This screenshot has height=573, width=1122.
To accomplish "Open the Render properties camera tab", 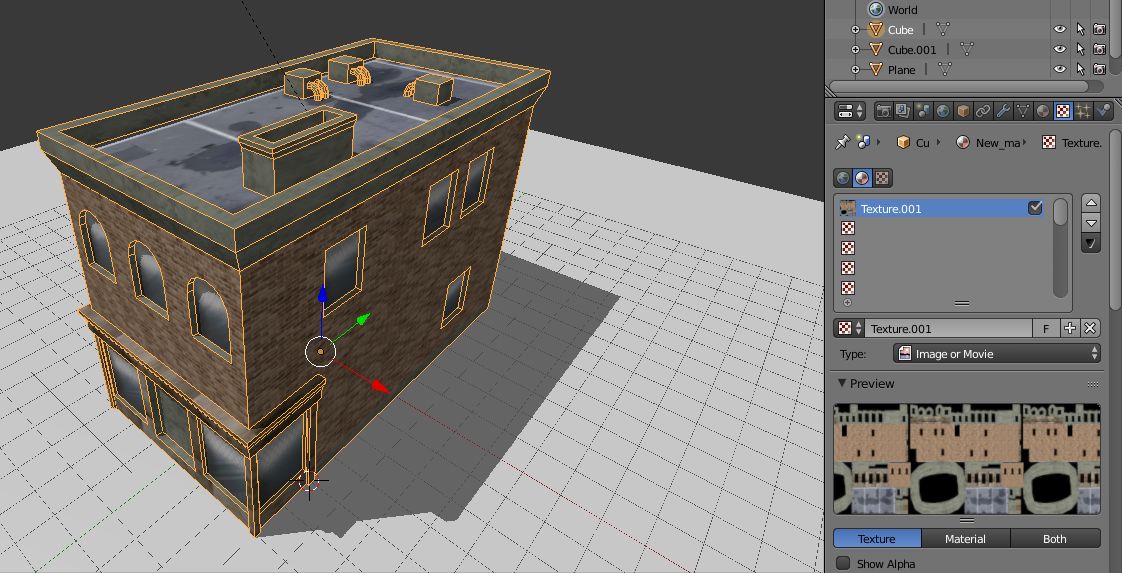I will click(x=884, y=111).
